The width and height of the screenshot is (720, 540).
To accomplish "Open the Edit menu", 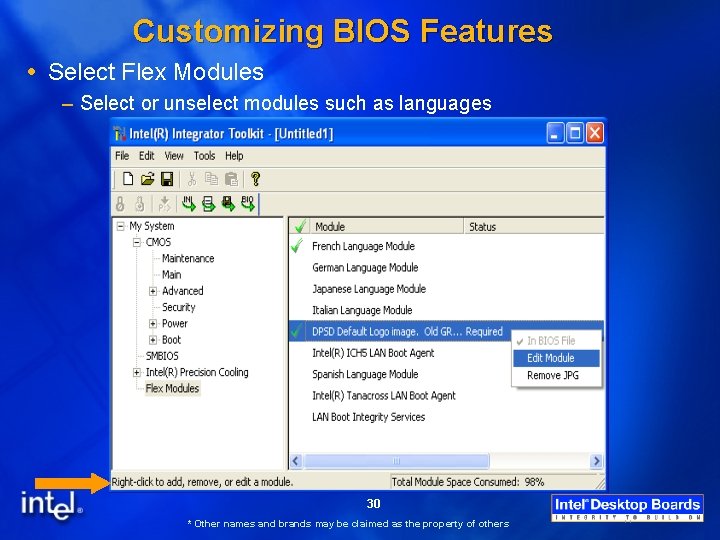I will pos(146,156).
